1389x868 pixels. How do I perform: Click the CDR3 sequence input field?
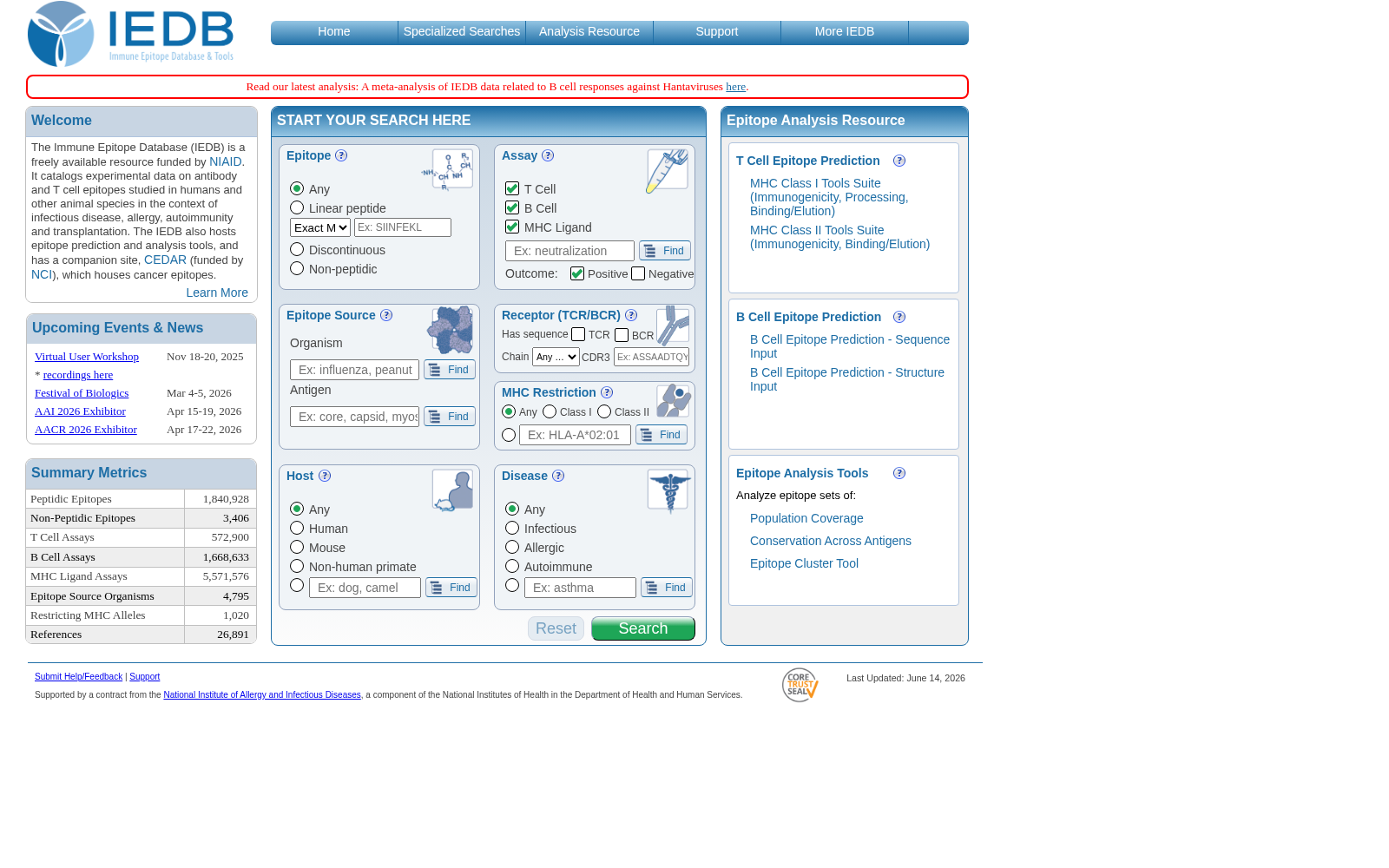[x=651, y=357]
